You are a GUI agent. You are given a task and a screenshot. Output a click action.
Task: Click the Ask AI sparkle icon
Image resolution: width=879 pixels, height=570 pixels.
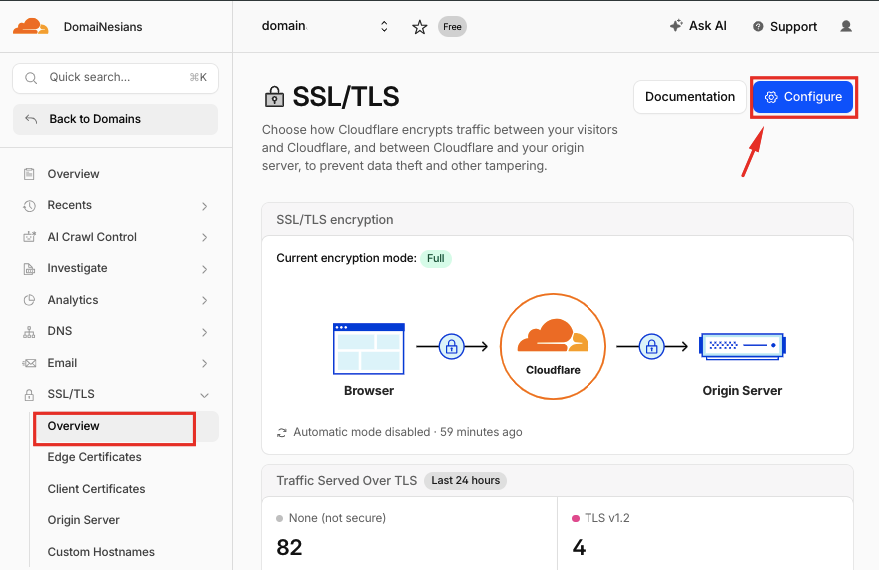point(676,26)
